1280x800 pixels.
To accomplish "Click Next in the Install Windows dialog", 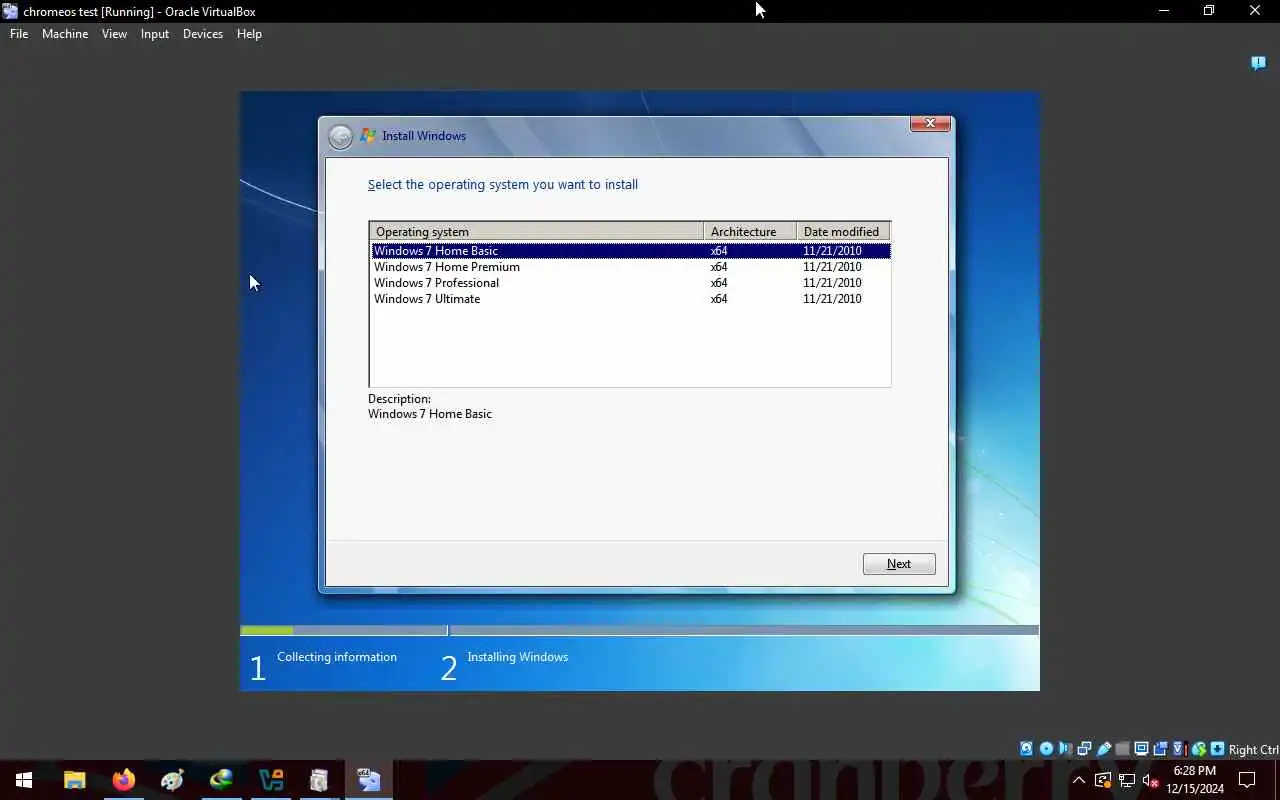I will (899, 564).
